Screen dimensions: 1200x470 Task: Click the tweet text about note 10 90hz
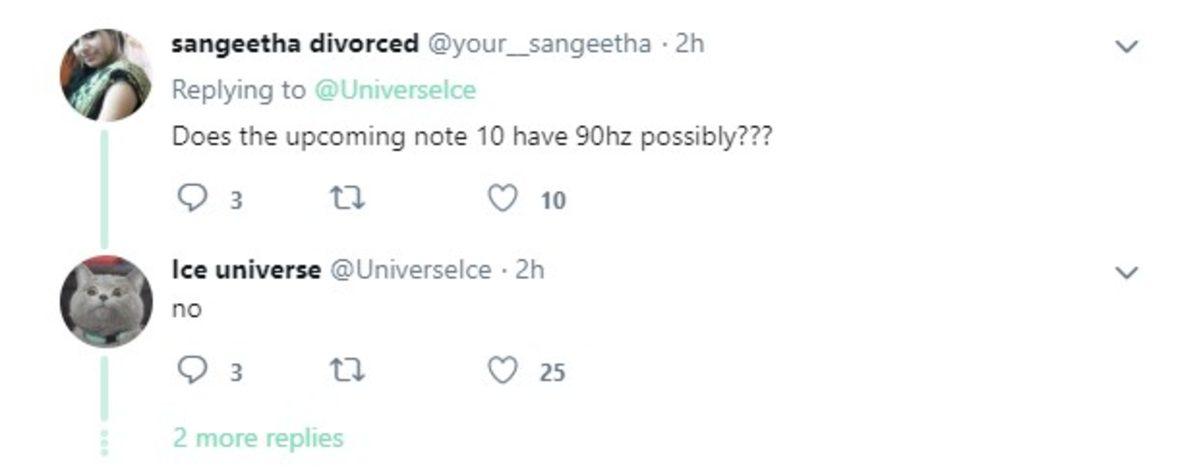pyautogui.click(x=471, y=137)
